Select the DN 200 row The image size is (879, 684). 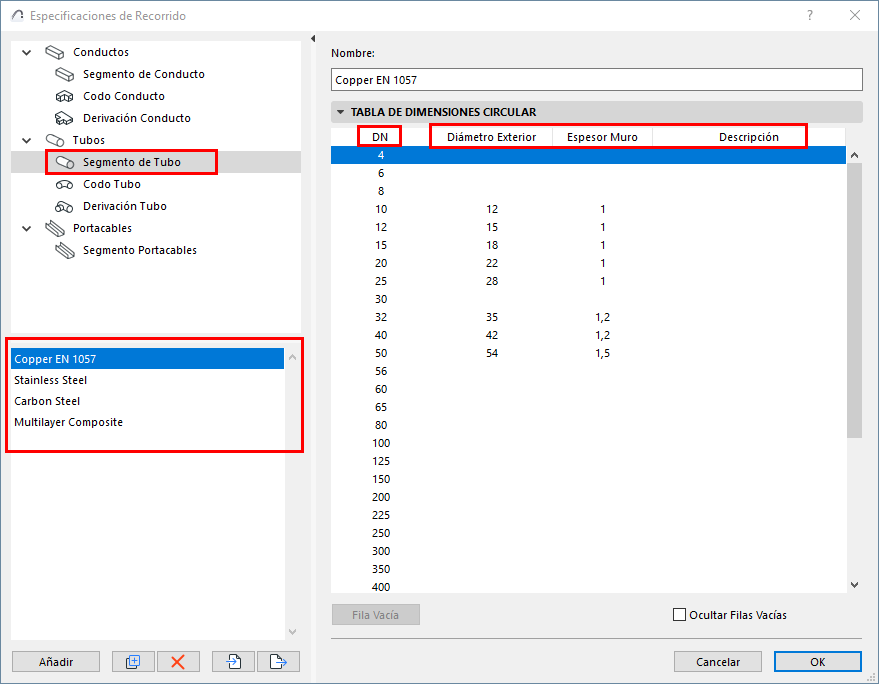(588, 497)
